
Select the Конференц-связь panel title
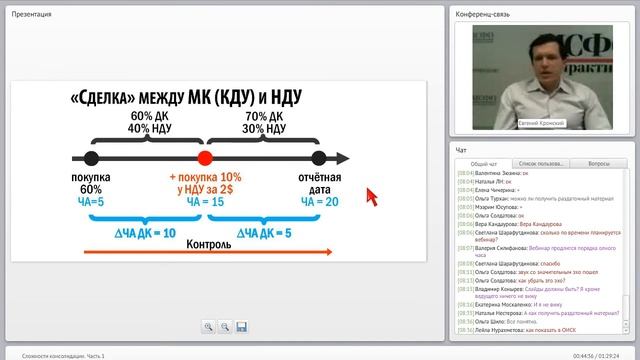click(482, 14)
